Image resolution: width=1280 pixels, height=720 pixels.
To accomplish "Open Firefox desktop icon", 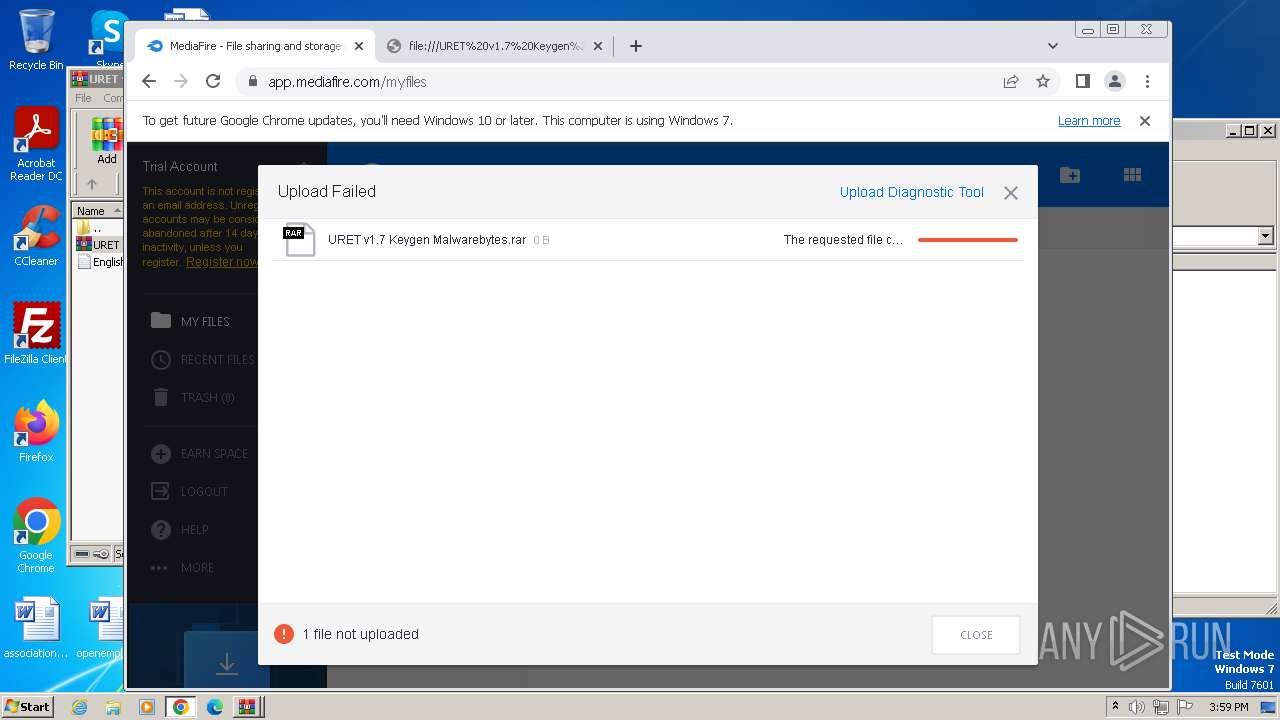I will click(x=36, y=432).
